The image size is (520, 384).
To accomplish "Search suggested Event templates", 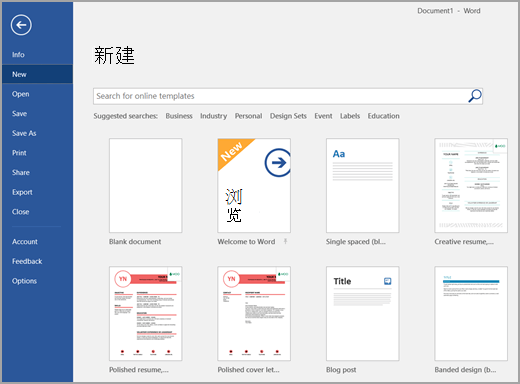I will (x=323, y=116).
